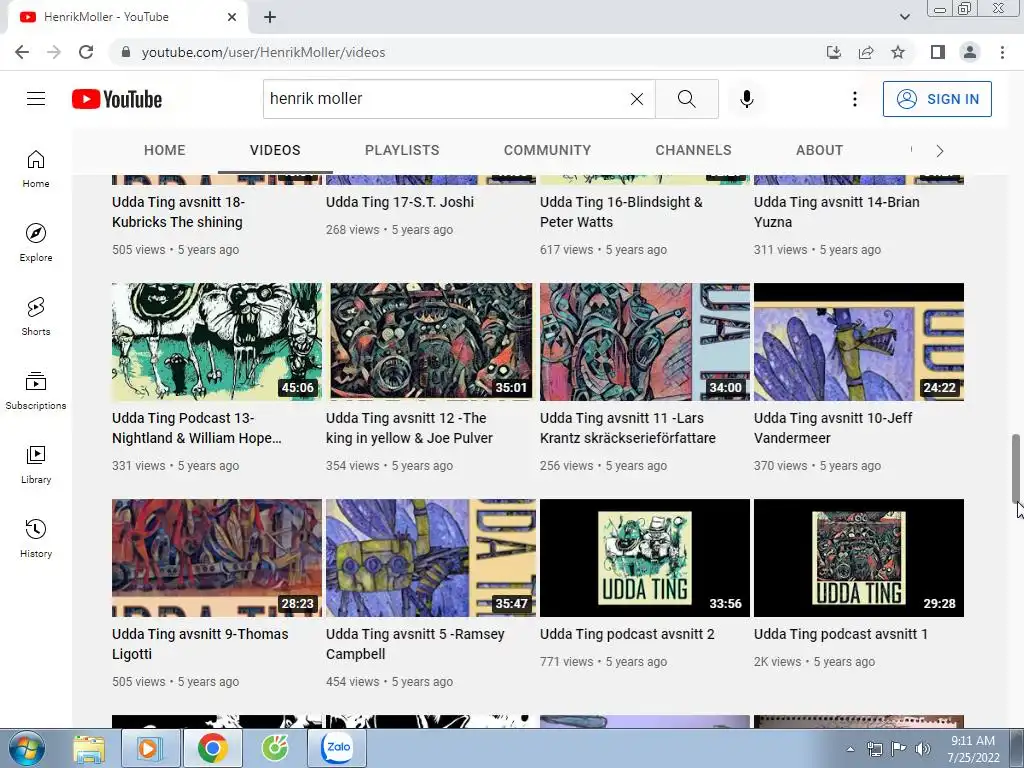Screen dimensions: 1024x768
Task: Expand the tab search dropdown chevron
Action: click(904, 17)
